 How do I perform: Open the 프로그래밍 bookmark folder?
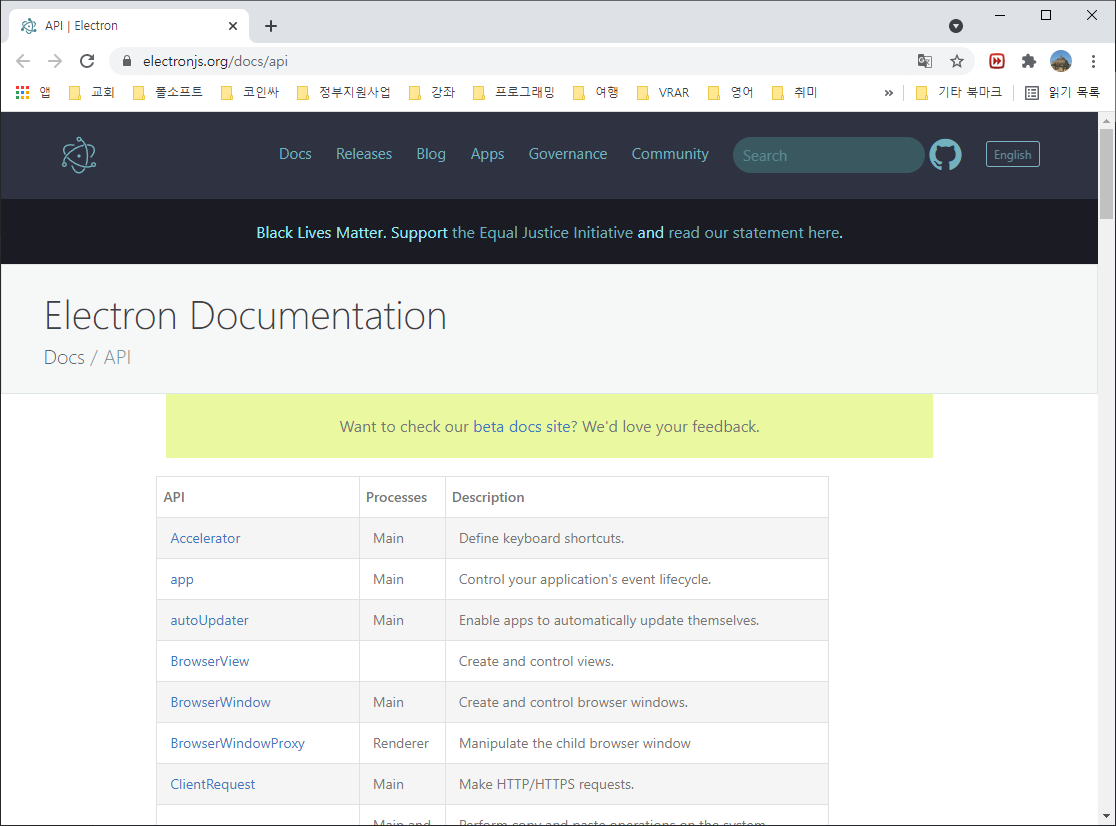(x=514, y=92)
